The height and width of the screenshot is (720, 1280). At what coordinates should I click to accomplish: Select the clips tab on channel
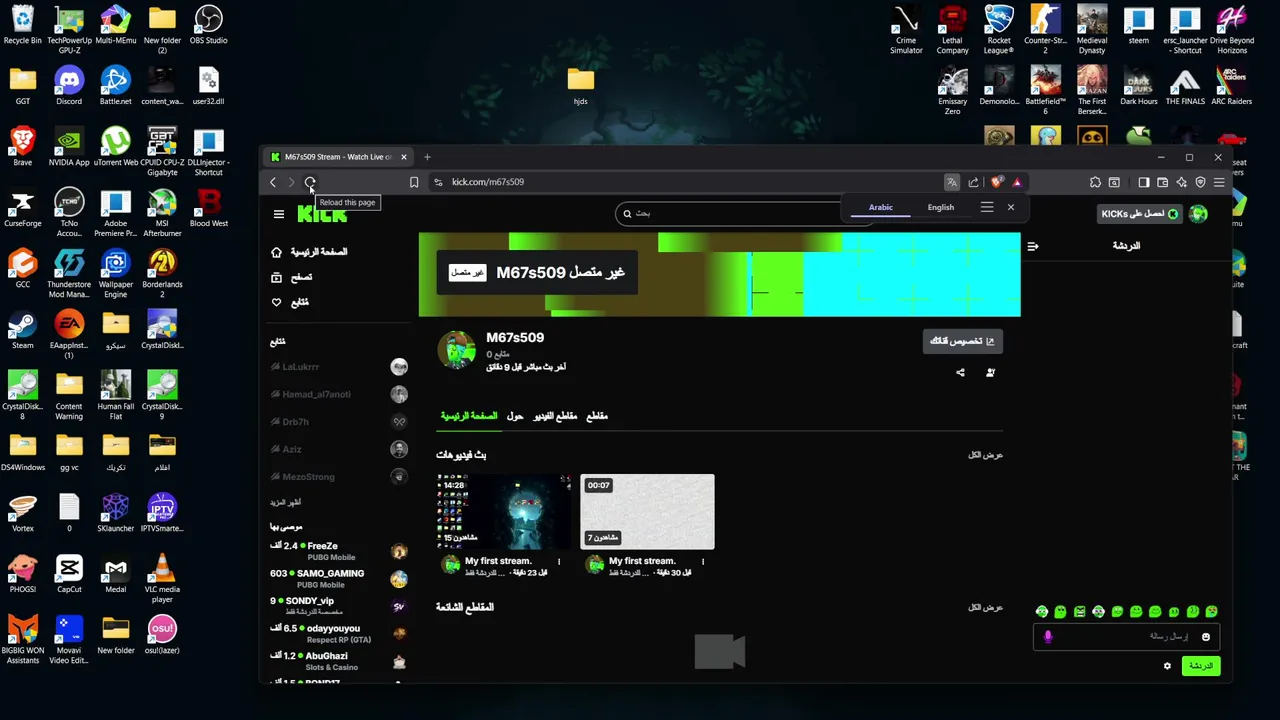click(x=597, y=416)
